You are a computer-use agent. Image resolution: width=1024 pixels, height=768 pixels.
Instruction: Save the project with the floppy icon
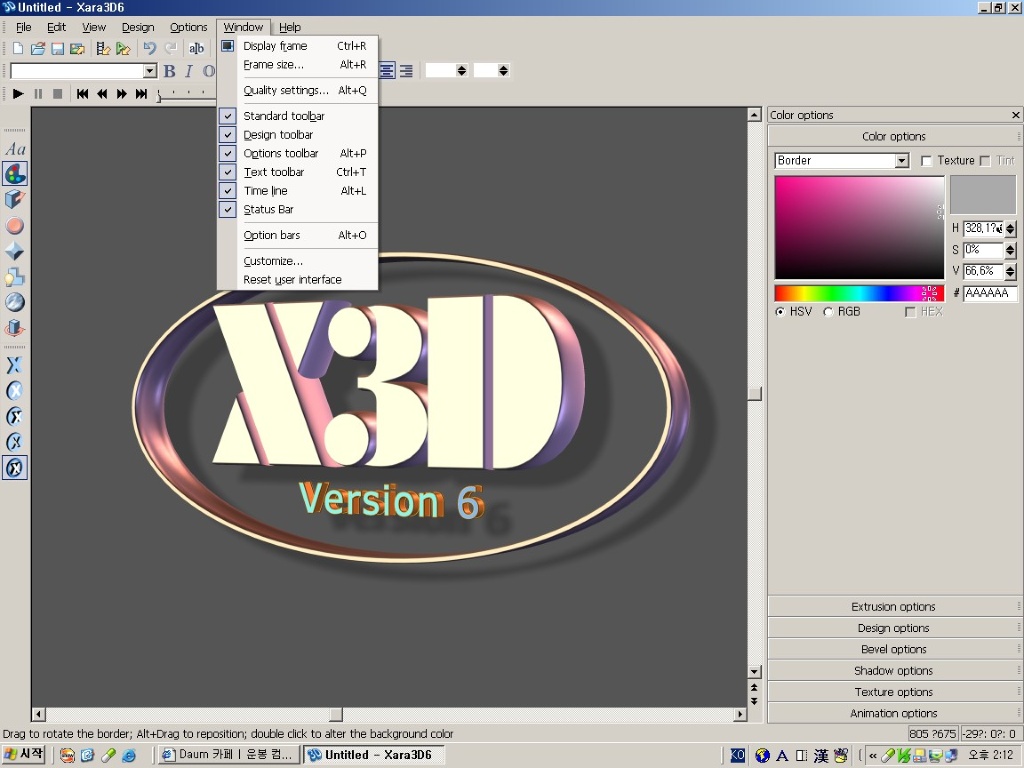pyautogui.click(x=57, y=48)
